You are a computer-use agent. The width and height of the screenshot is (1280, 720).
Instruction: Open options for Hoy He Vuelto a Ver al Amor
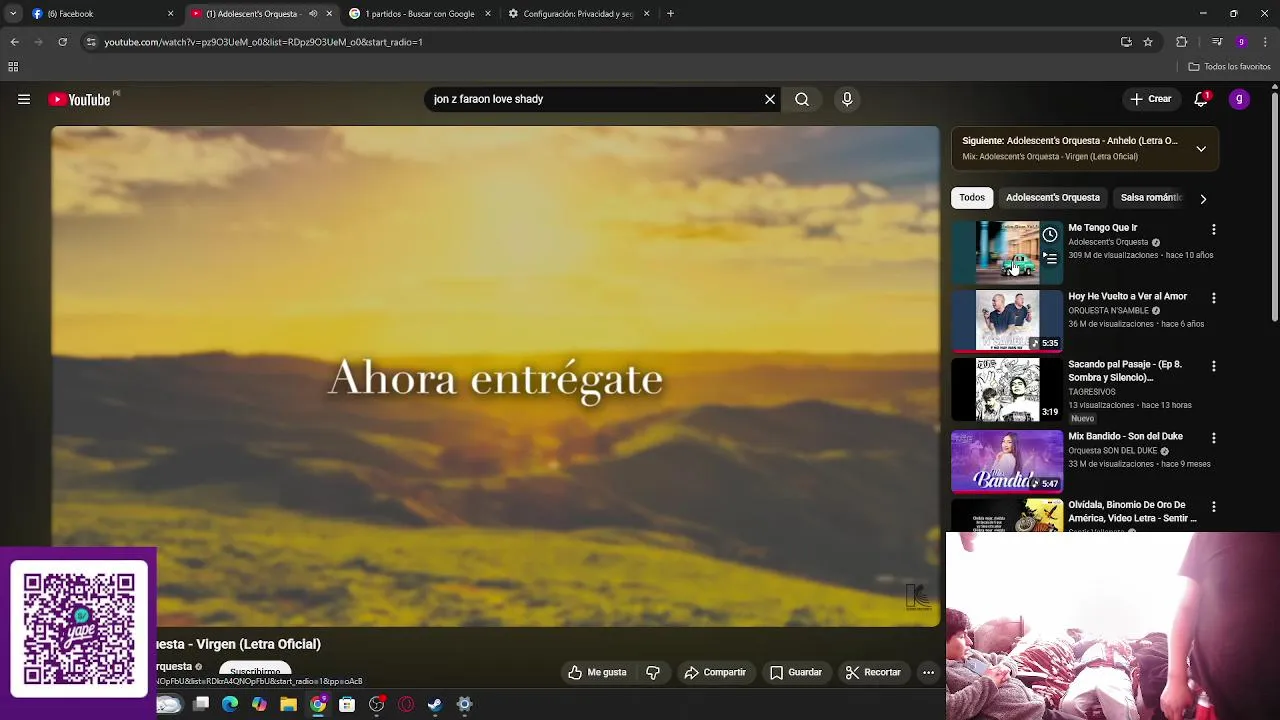[1214, 299]
